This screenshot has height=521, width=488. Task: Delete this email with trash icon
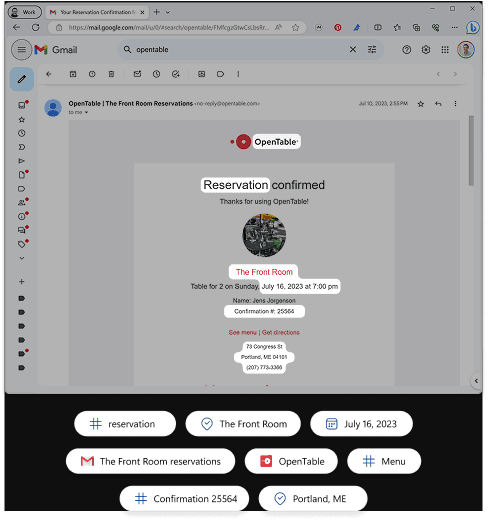111,74
